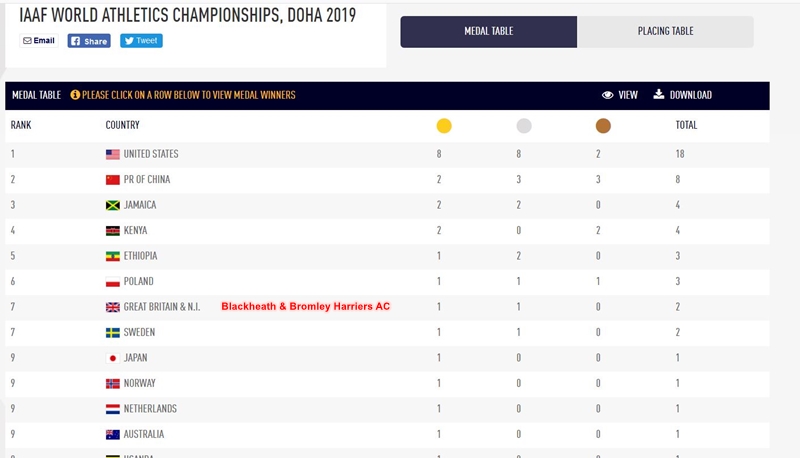Click the Great Britain & N.I. flag
Viewport: 800px width, 458px height.
pos(113,307)
